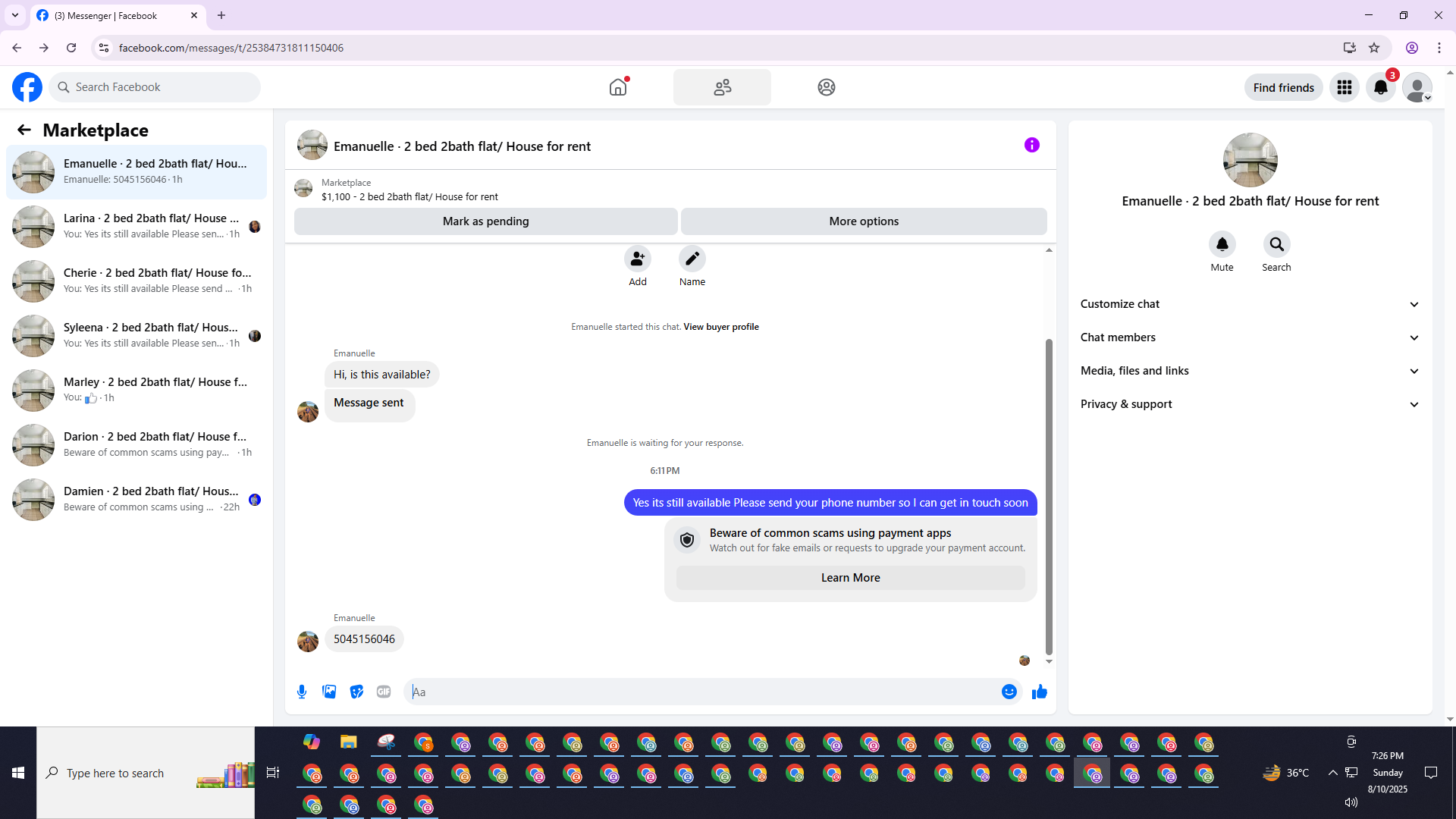This screenshot has width=1456, height=819.
Task: Go to the Facebook Home tab
Action: 618,87
